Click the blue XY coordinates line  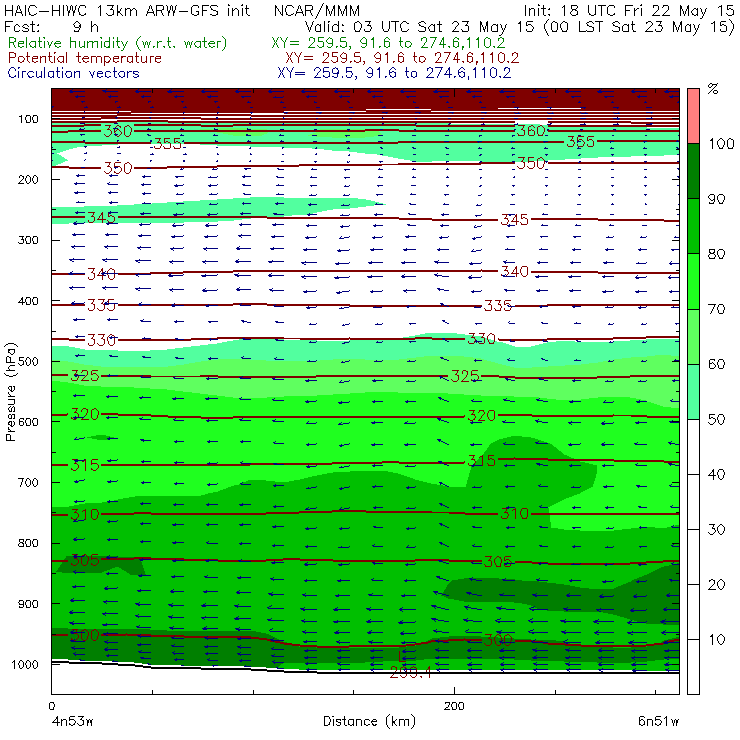point(394,73)
